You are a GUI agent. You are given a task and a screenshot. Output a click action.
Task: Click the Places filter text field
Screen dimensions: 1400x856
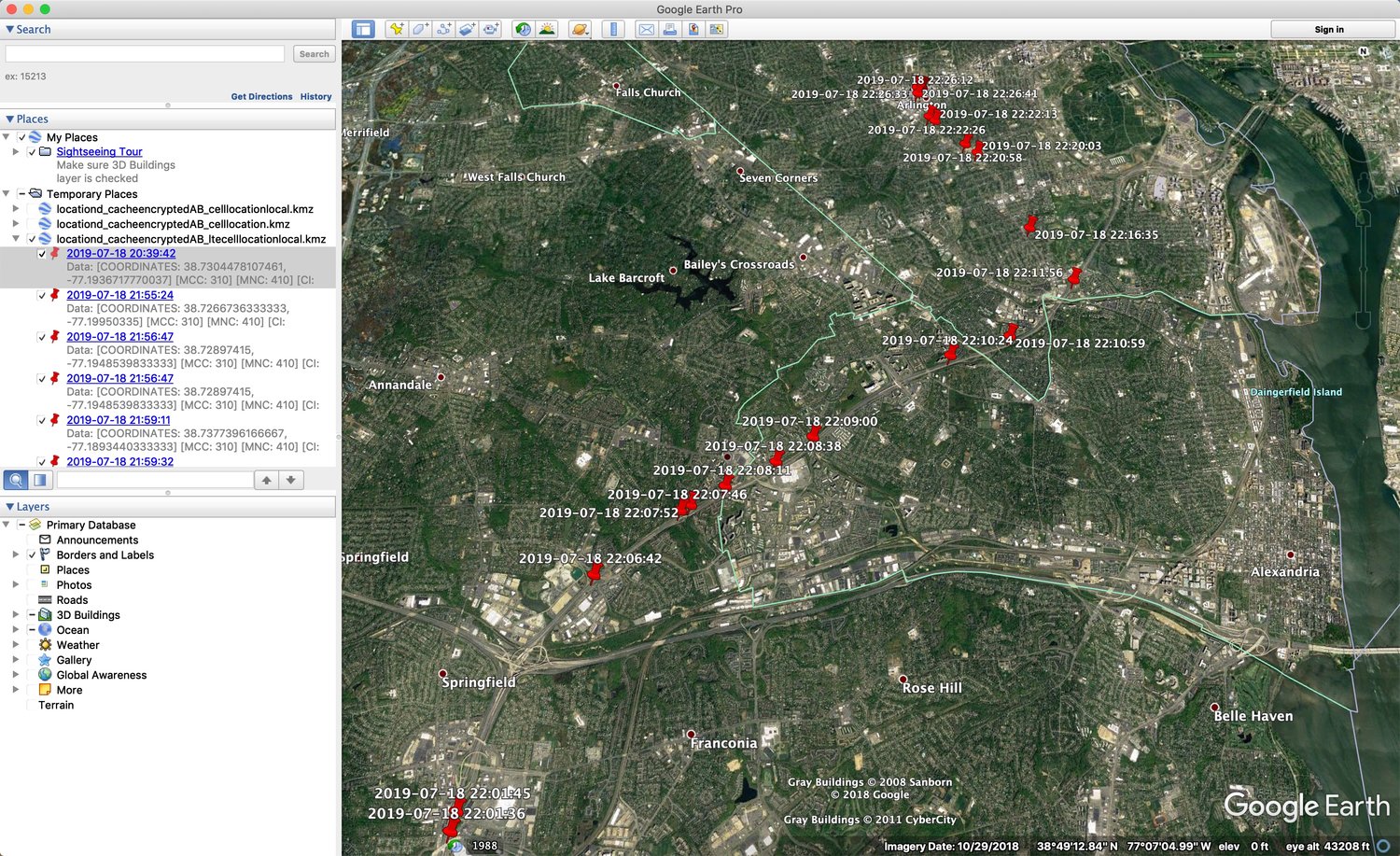pyautogui.click(x=155, y=480)
